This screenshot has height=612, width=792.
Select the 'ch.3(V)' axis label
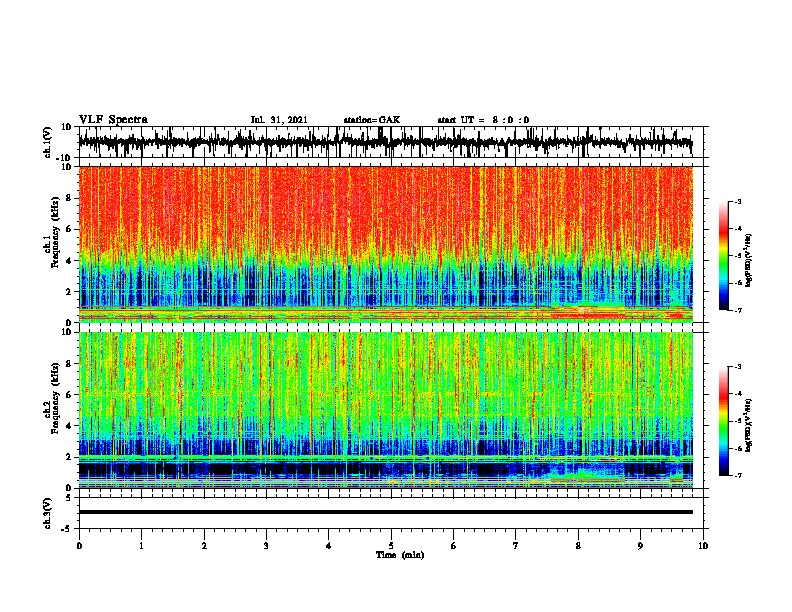[x=48, y=513]
